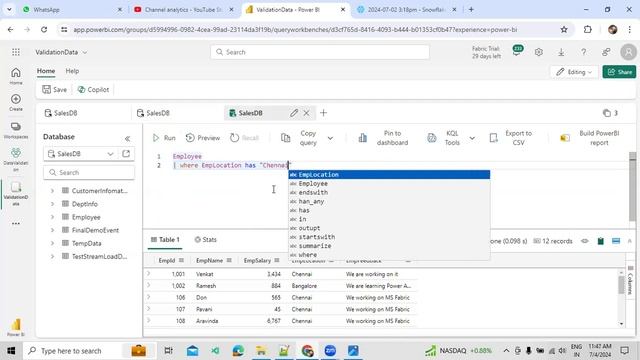Expand the TestStreamLoadD... table node
Viewport: 640px width, 360px height.
[52, 256]
